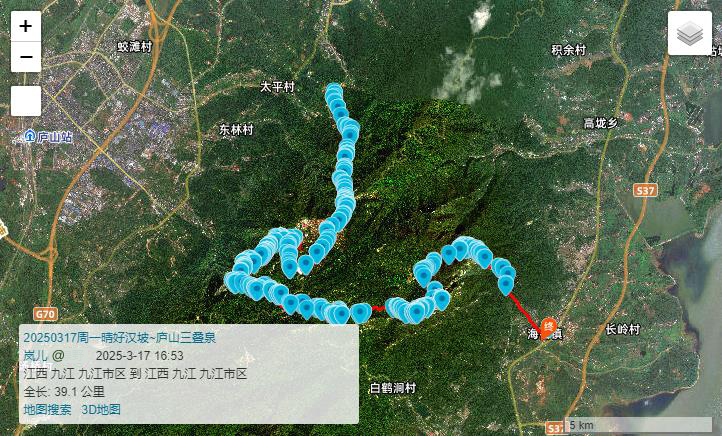Click the 太平村 village label
This screenshot has width=722, height=436.
pyautogui.click(x=277, y=87)
